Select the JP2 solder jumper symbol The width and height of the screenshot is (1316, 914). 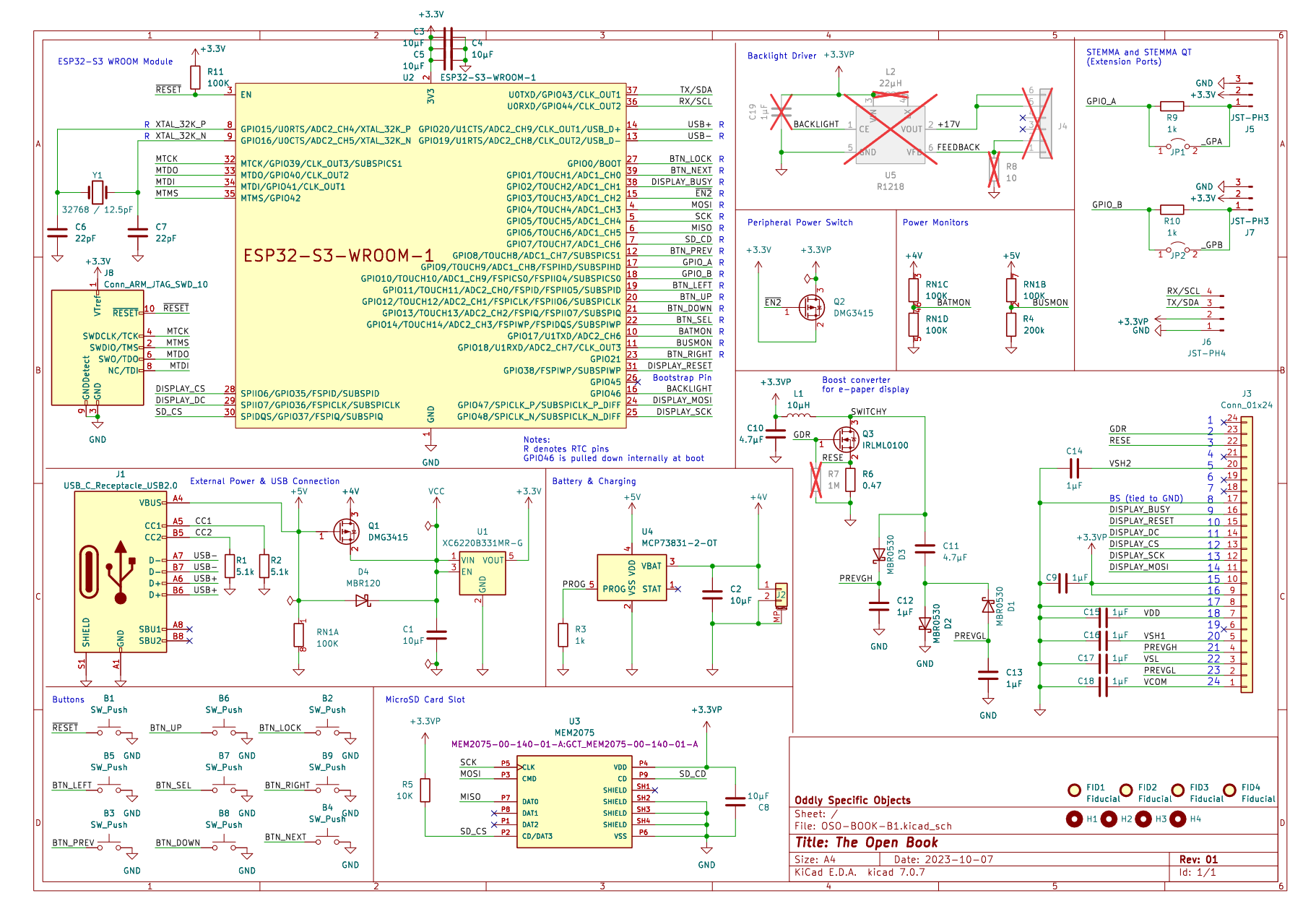[x=1178, y=249]
